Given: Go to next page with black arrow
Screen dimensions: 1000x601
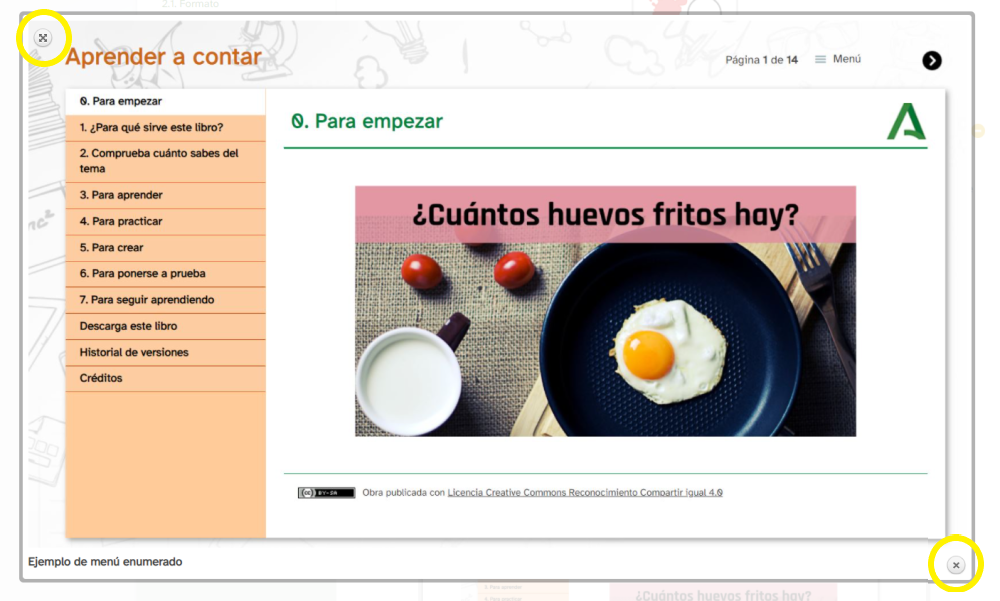Looking at the screenshot, I should coord(931,61).
